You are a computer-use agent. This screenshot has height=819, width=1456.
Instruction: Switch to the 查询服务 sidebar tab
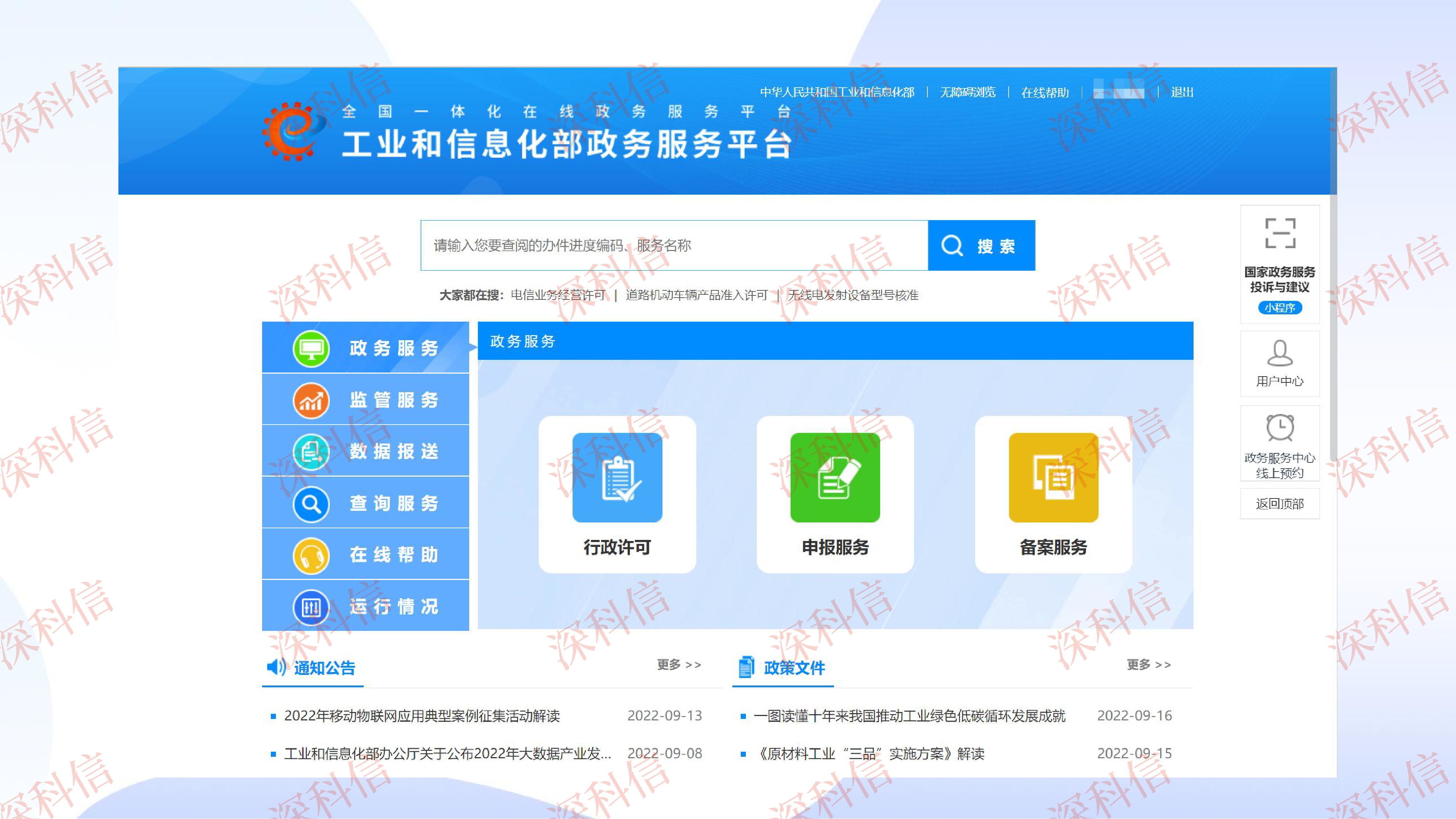pos(366,503)
